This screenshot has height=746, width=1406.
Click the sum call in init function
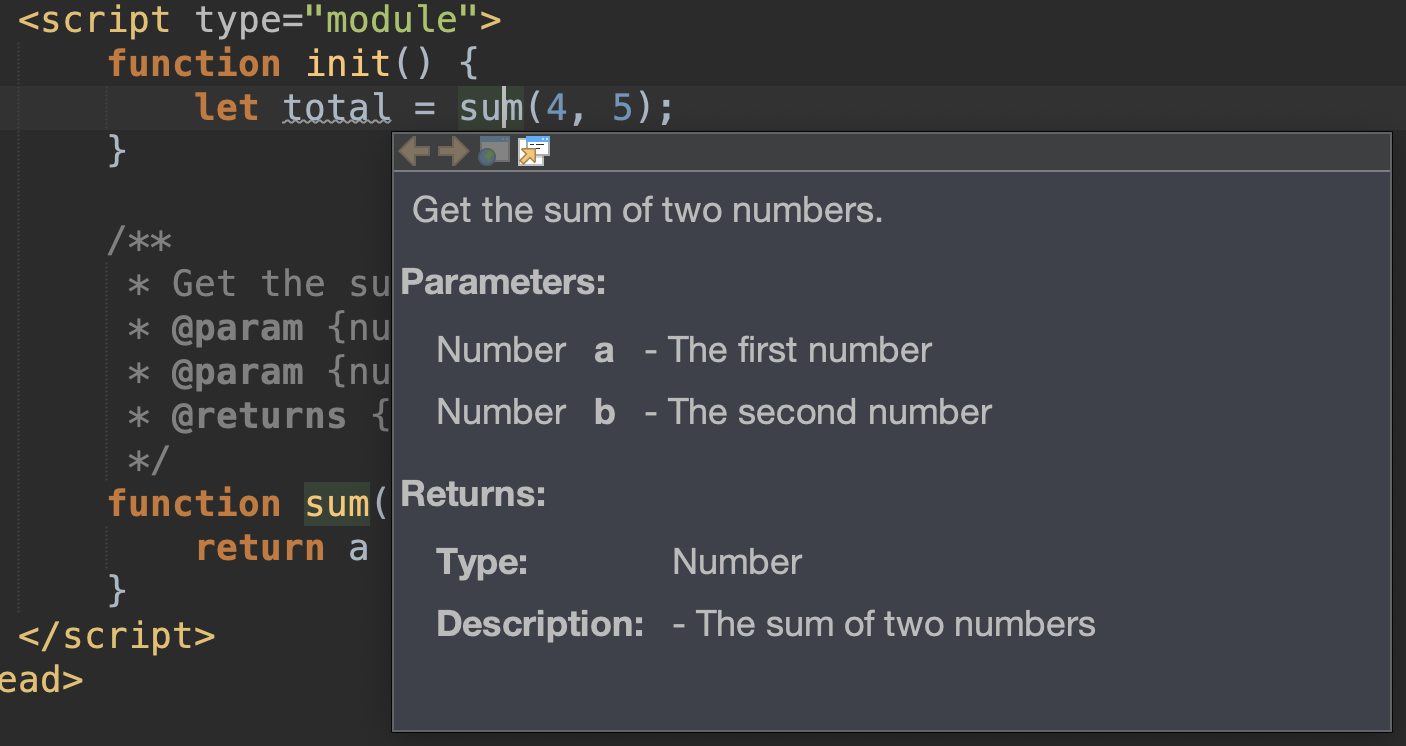tap(491, 107)
